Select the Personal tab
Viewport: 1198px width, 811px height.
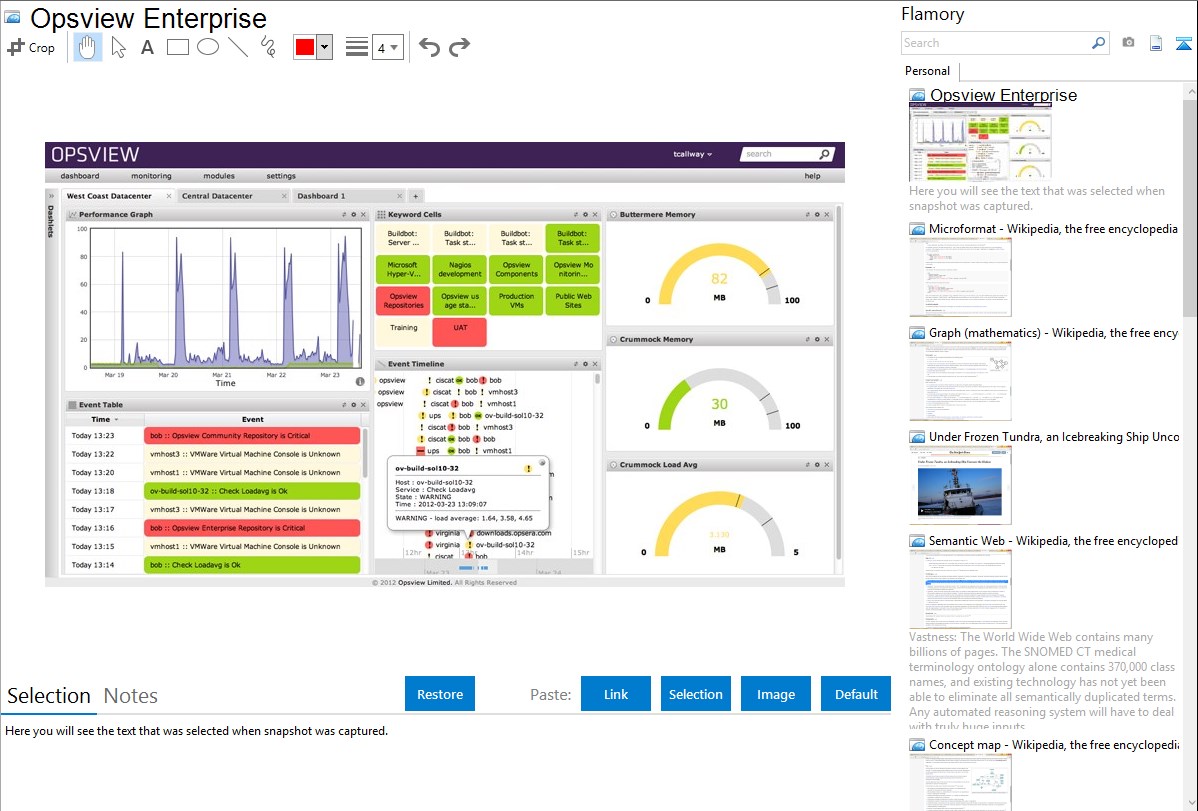[x=928, y=71]
